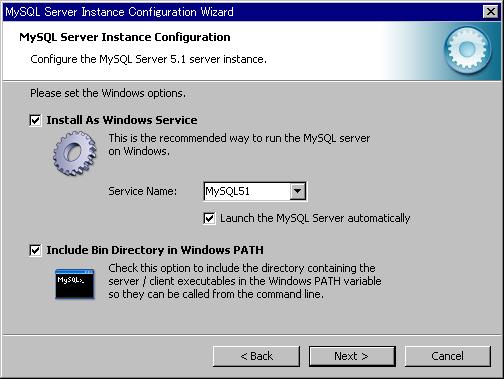Click the 'Check this option to include' description

click(245, 281)
